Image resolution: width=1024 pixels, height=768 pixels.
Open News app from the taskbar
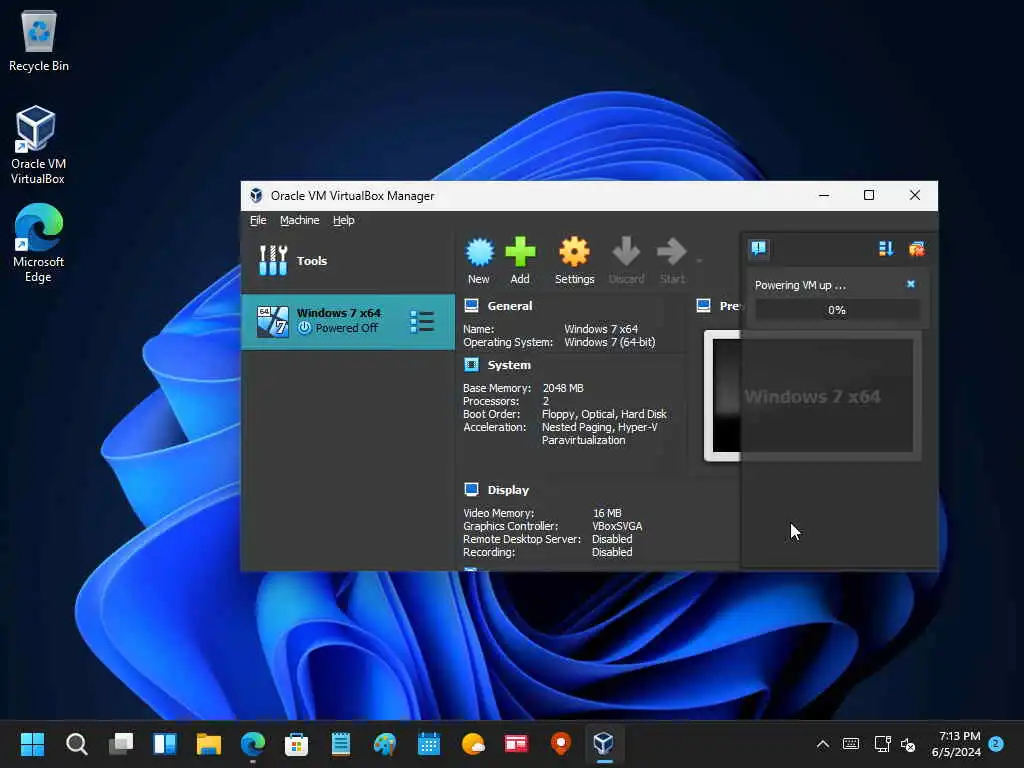tap(516, 744)
